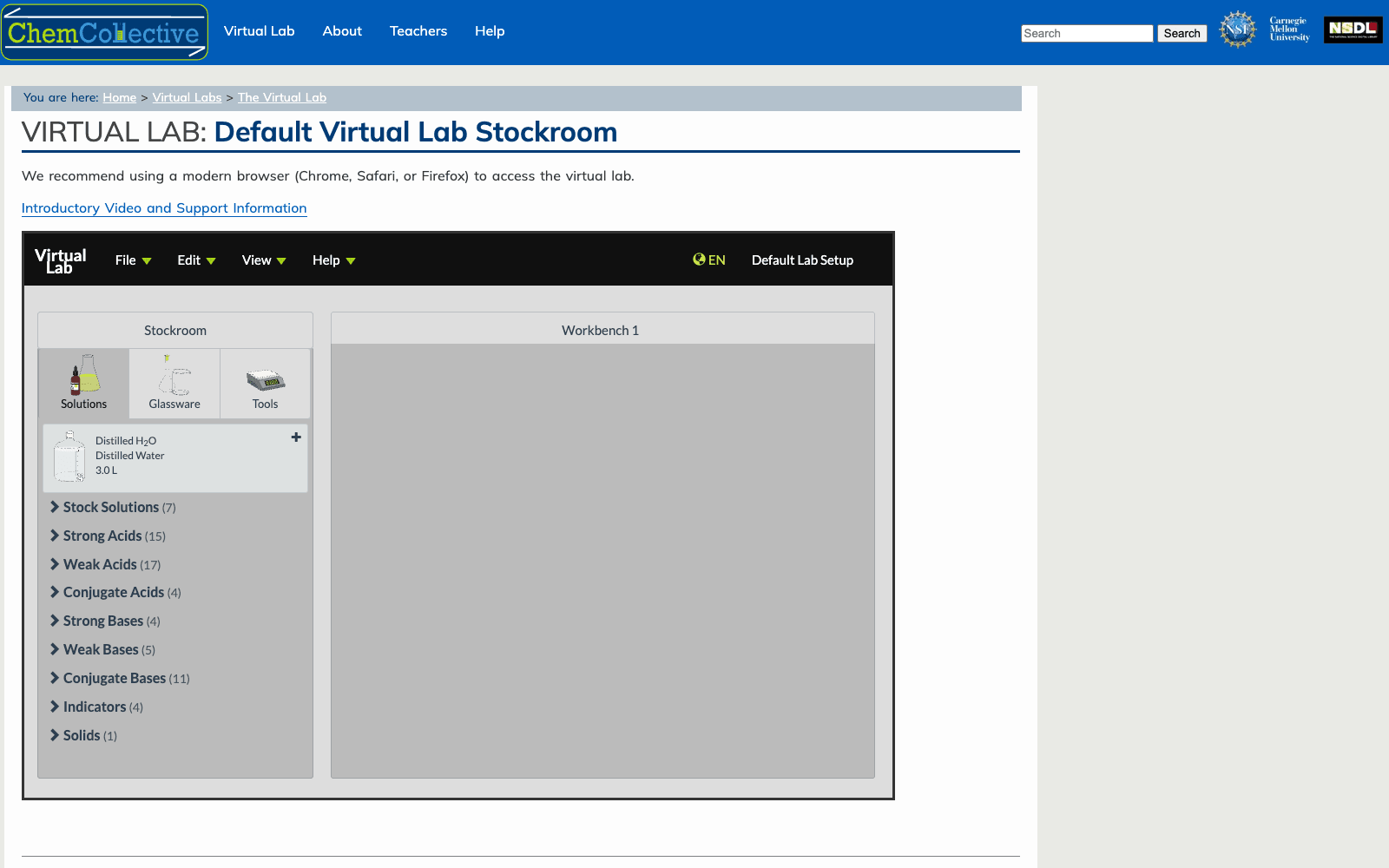
Task: Go to Virtual Lab in site navigation
Action: 260,31
